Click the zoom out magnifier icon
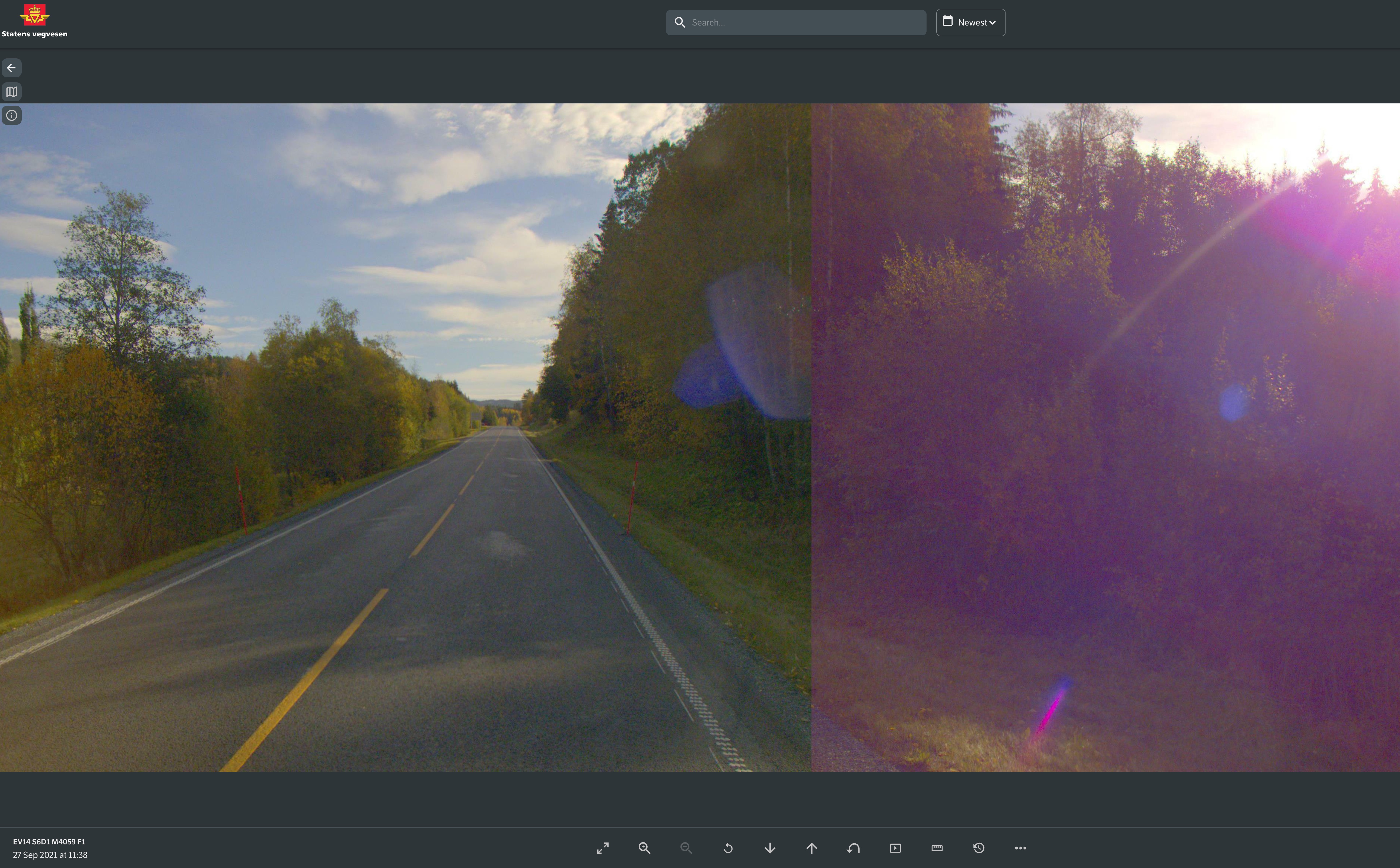Image resolution: width=1400 pixels, height=868 pixels. [686, 848]
